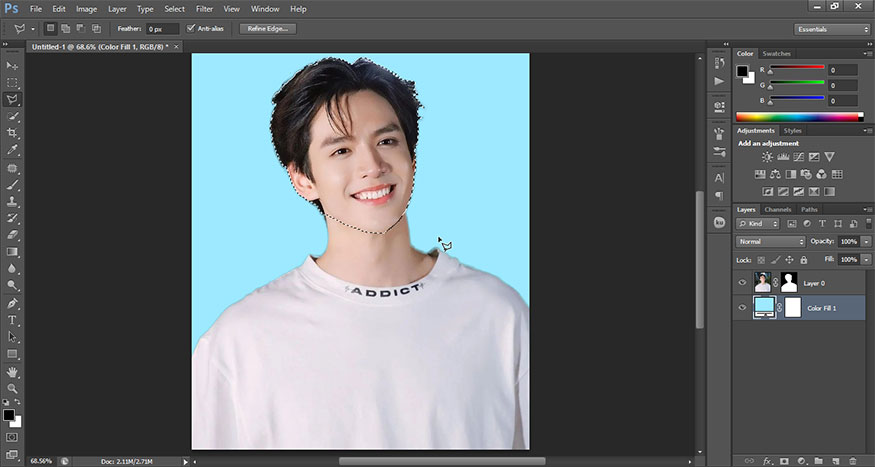The width and height of the screenshot is (875, 467).
Task: Select the Pen tool
Action: point(12,303)
